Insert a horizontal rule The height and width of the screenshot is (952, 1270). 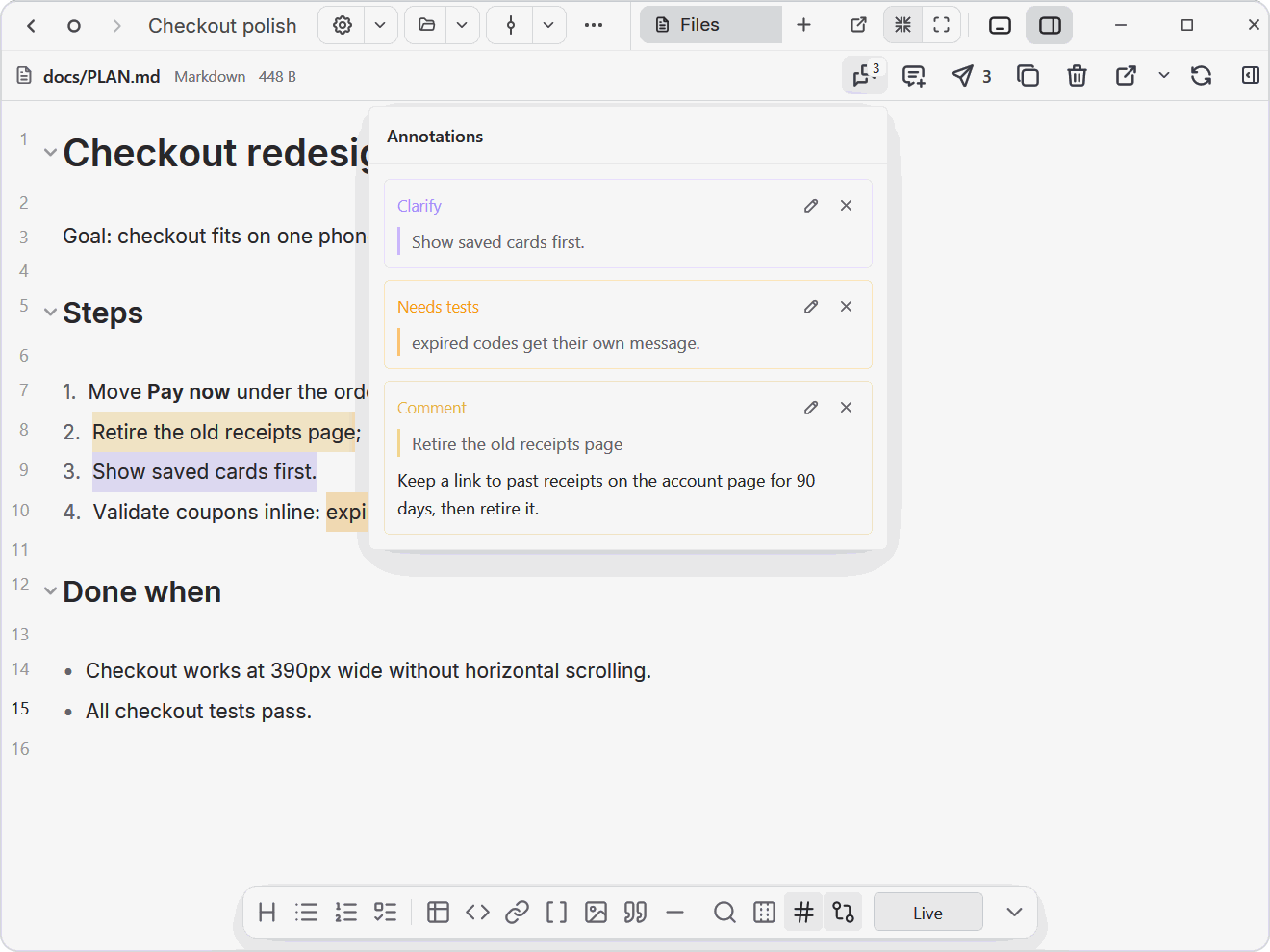click(x=675, y=913)
